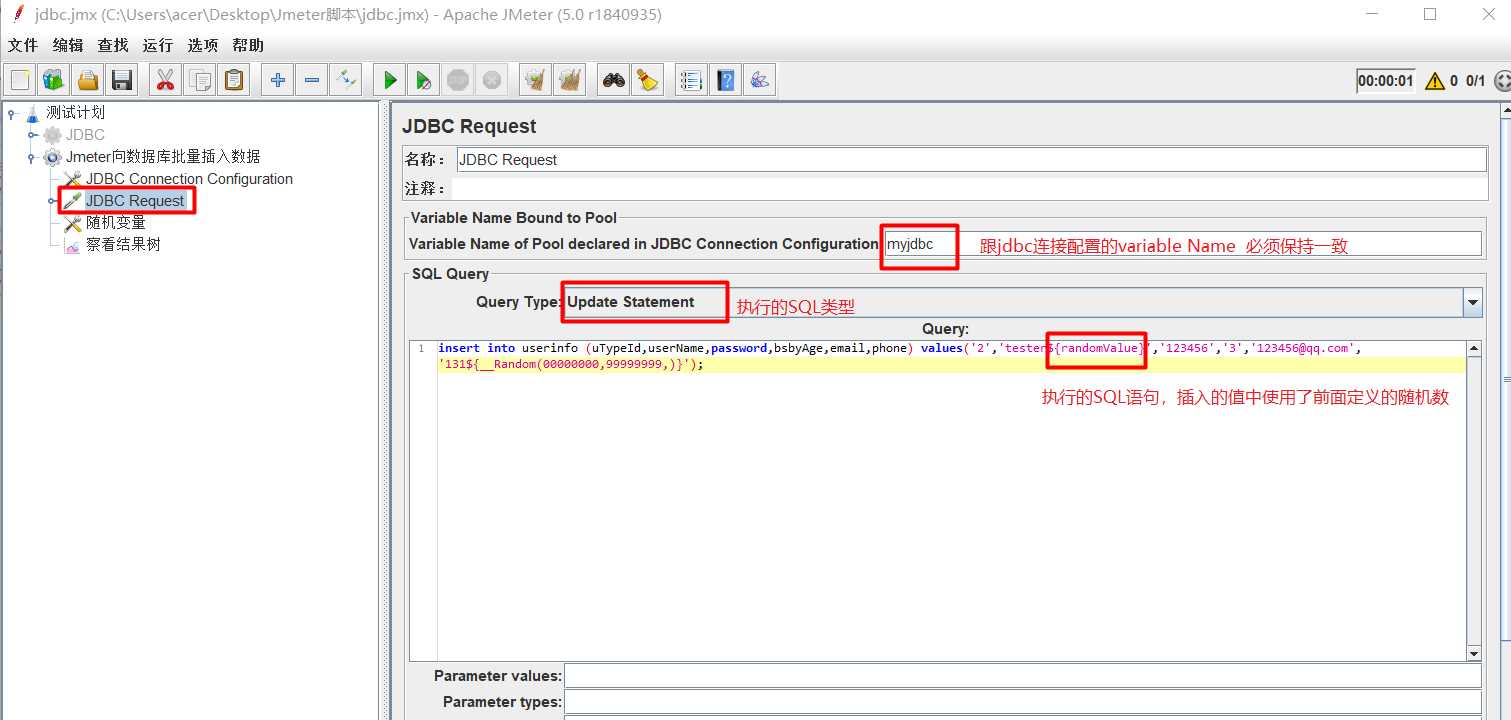Reset search with brush icon
Viewport: 1511px width, 720px height.
coord(648,80)
